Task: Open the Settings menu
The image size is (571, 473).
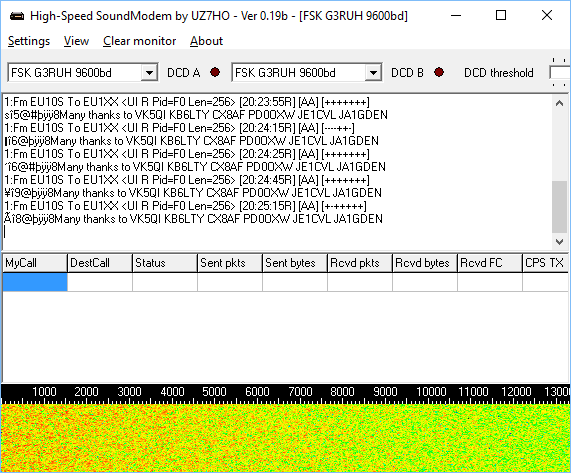Action: pyautogui.click(x=29, y=41)
